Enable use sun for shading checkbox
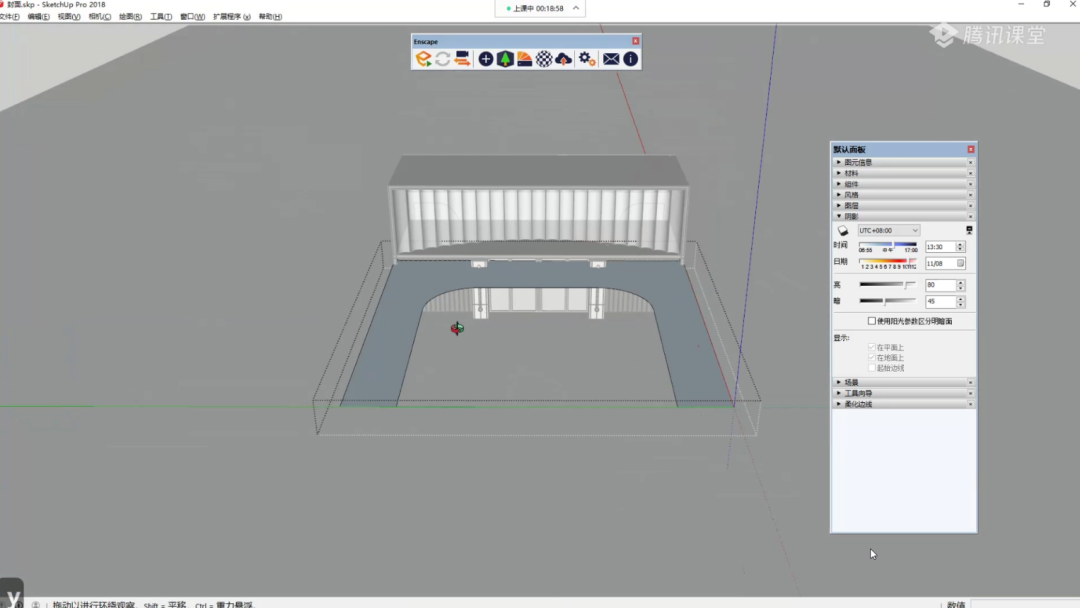 click(872, 321)
